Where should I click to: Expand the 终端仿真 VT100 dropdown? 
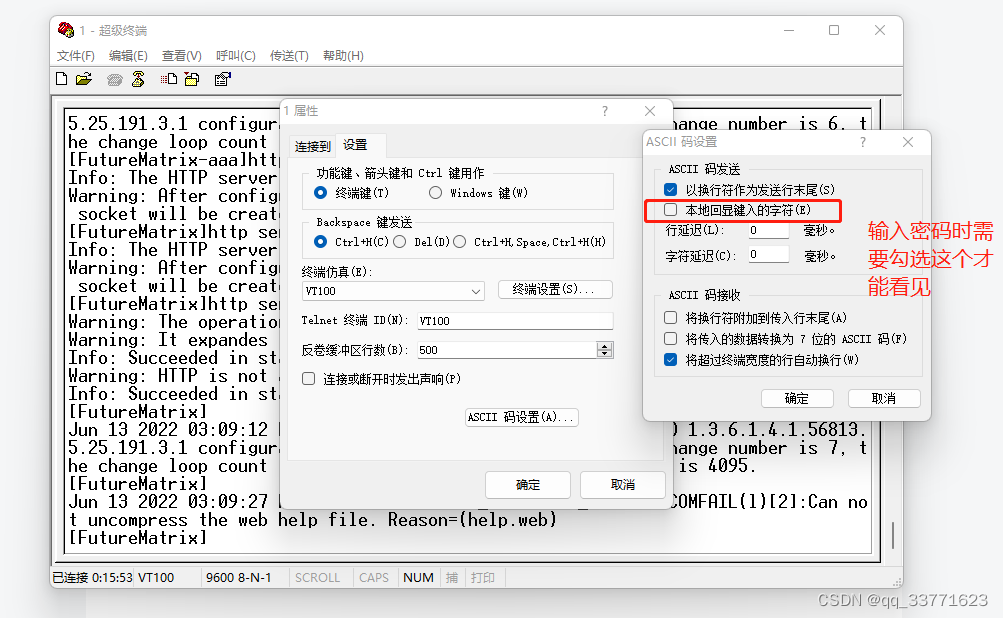tap(476, 291)
